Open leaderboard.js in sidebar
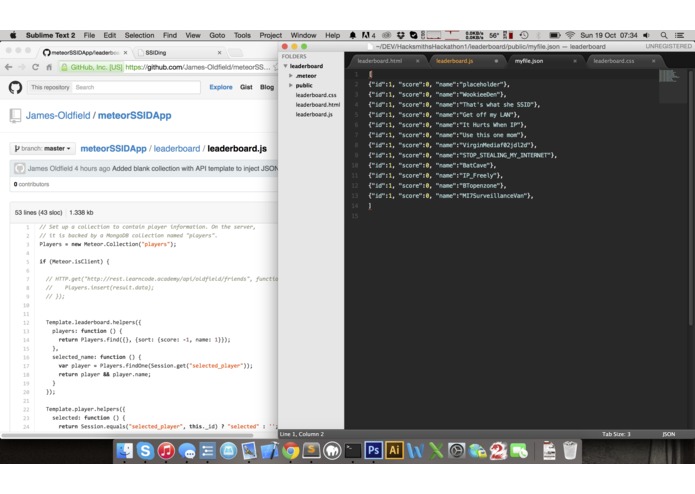 tap(314, 115)
